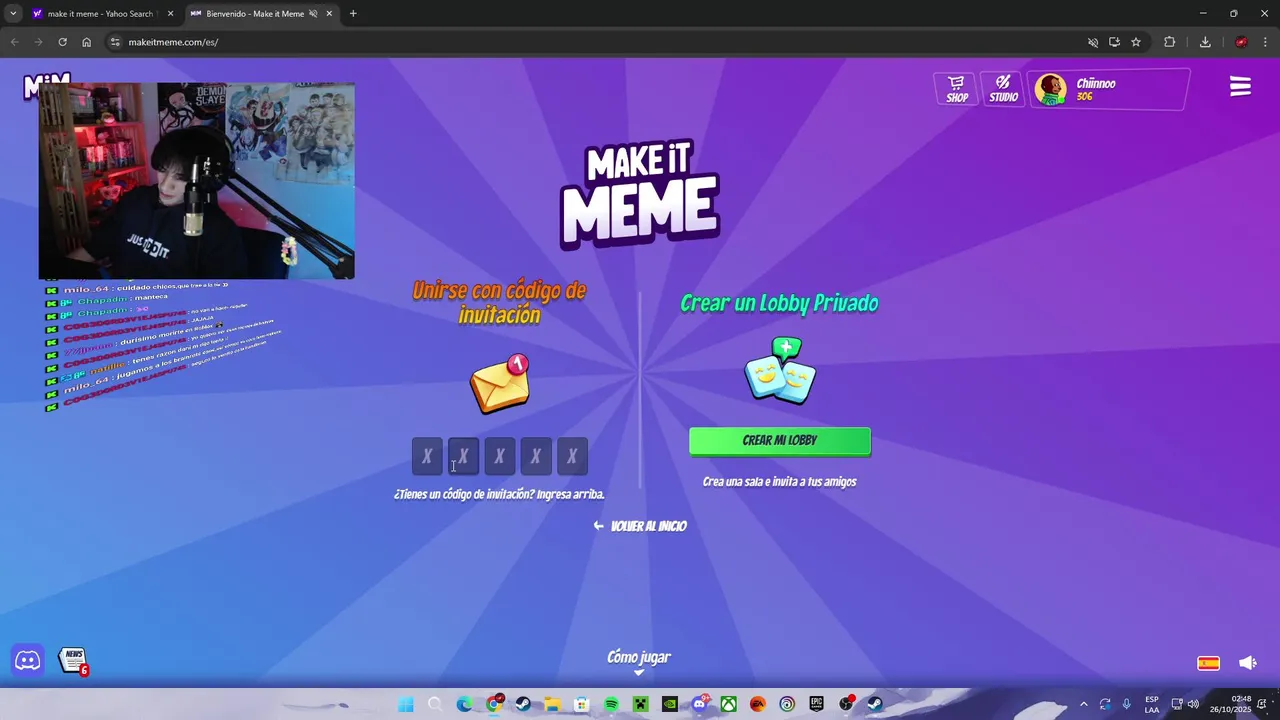Click the invitation envelope icon

pyautogui.click(x=500, y=384)
